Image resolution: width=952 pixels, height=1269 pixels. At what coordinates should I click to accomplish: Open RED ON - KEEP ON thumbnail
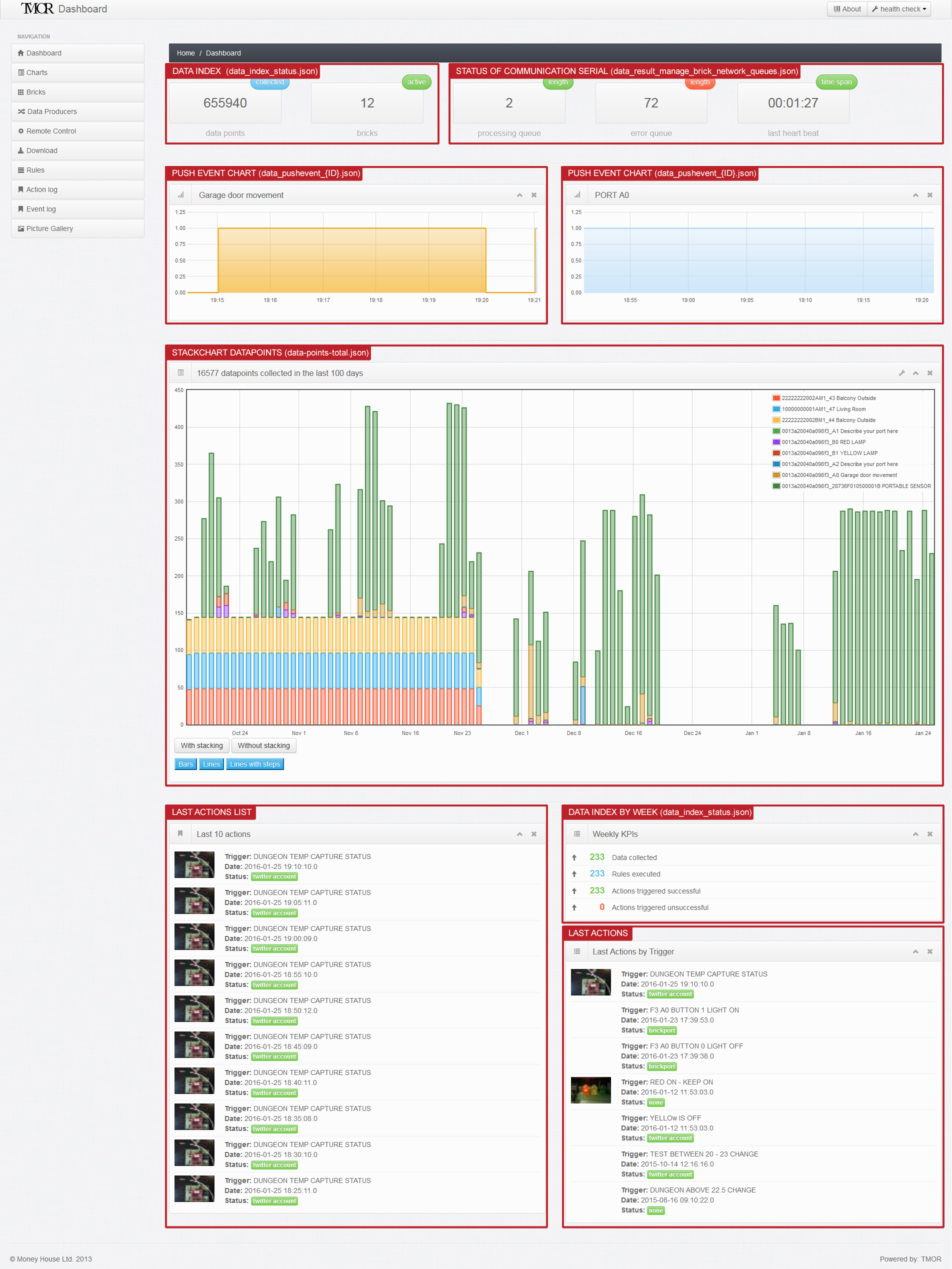click(x=590, y=1090)
